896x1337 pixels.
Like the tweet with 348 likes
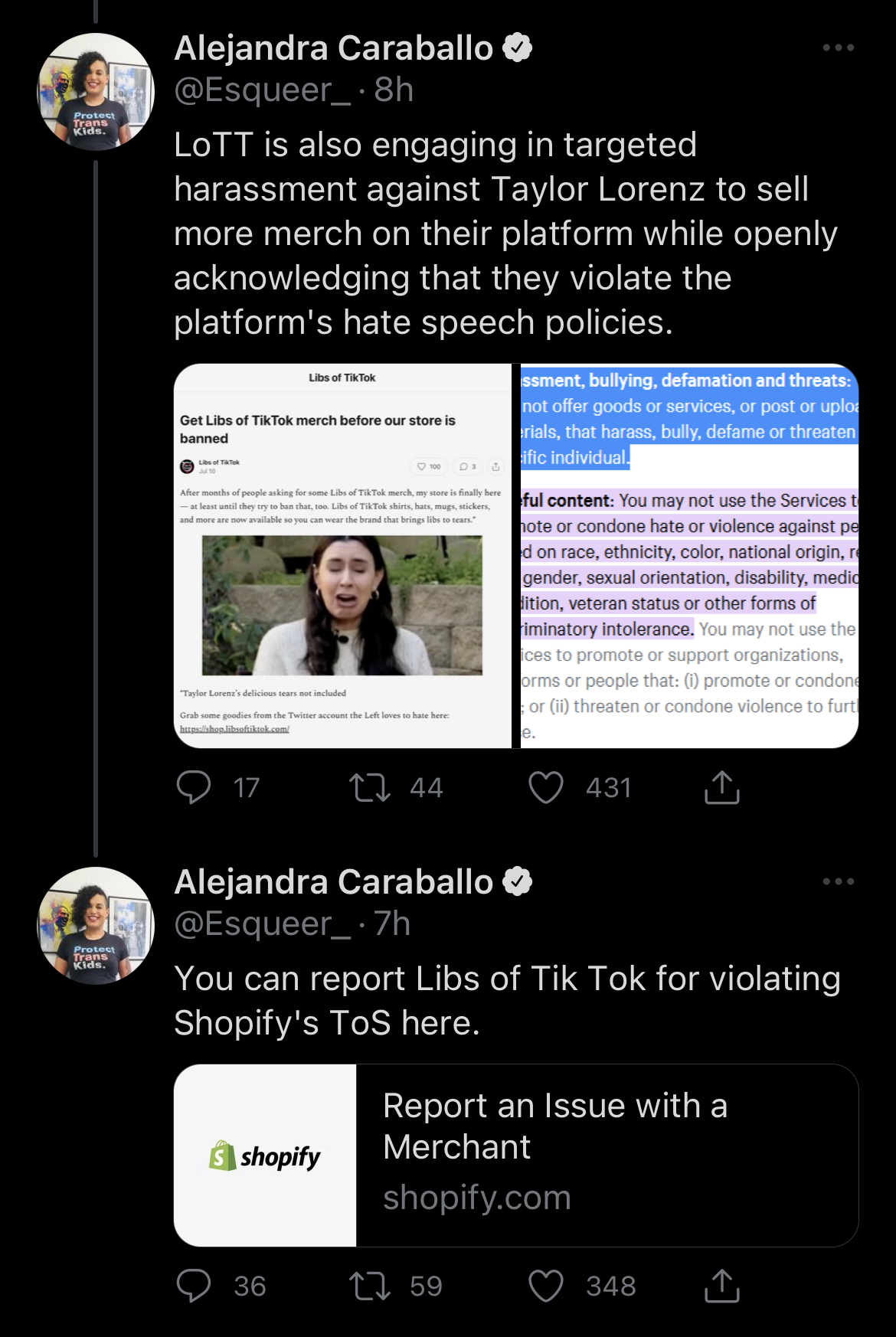tap(546, 1286)
